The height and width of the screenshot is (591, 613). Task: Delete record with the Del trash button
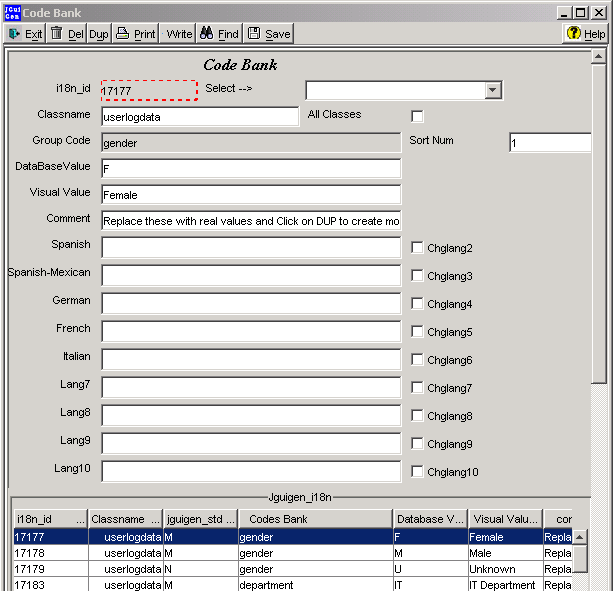66,34
